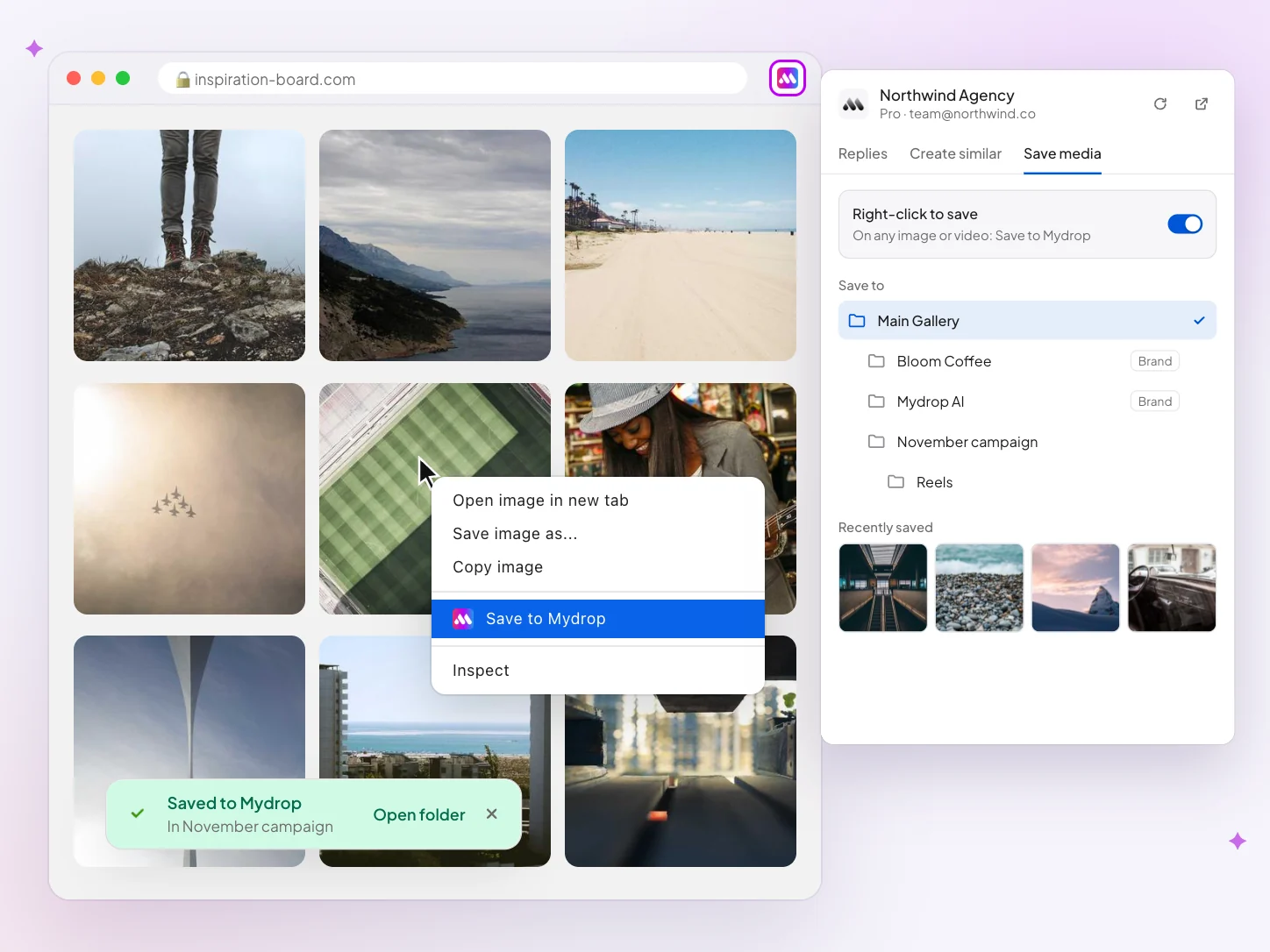
Task: Select the Main Gallery folder row
Action: [x=1027, y=321]
